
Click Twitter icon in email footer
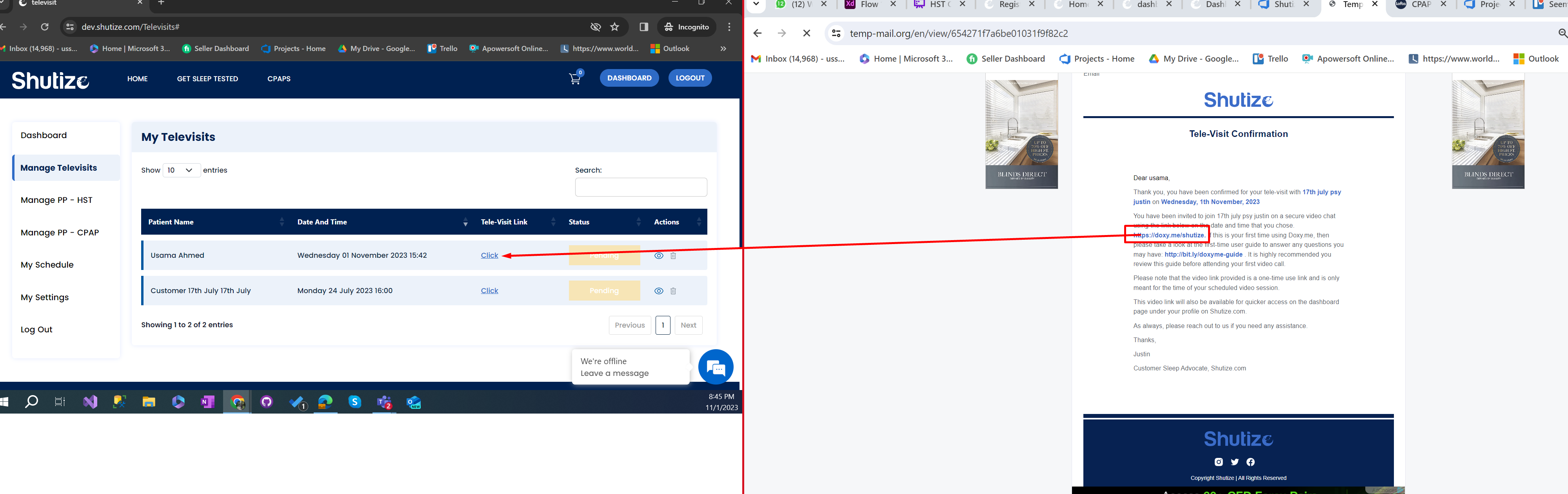coord(1234,462)
